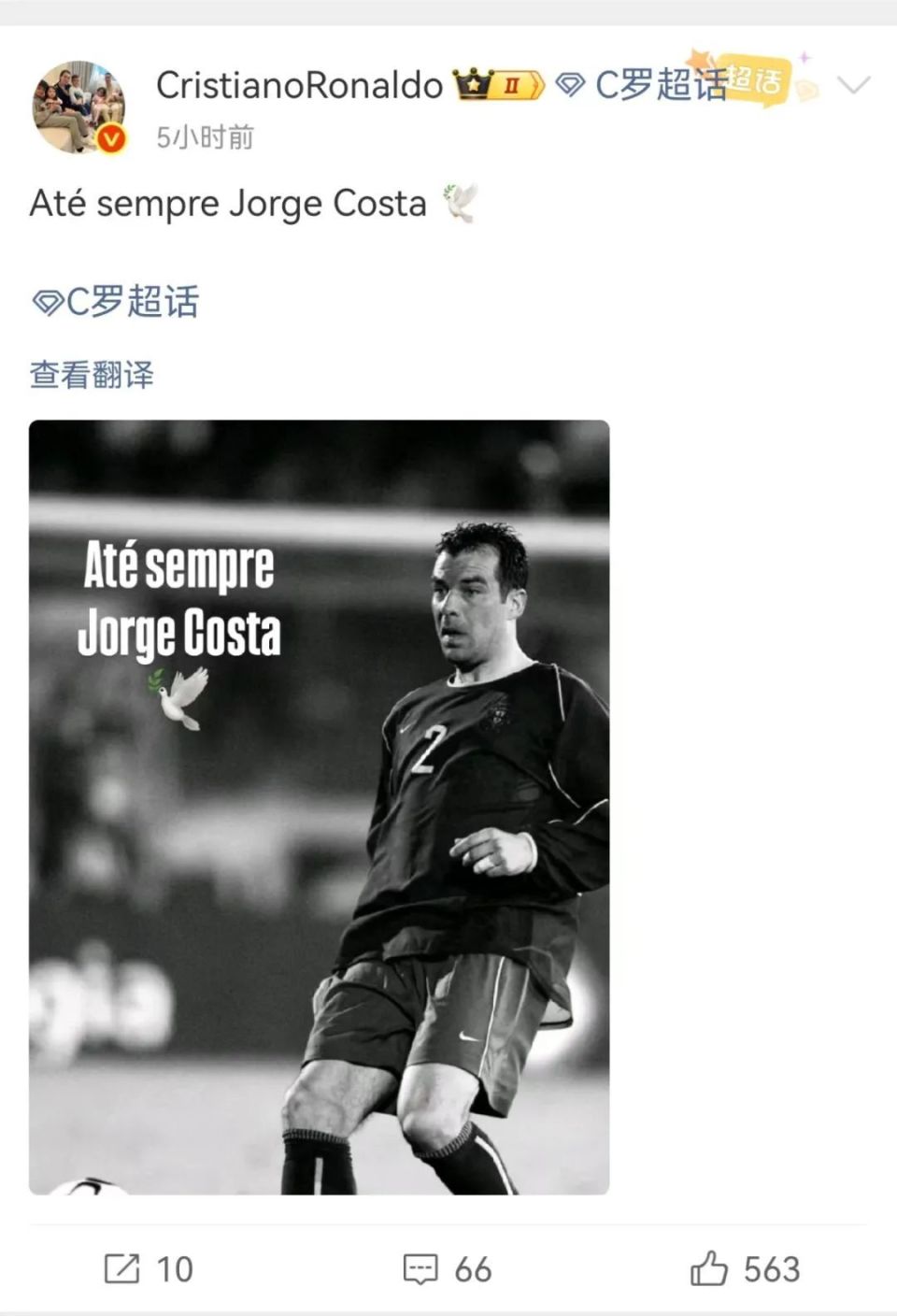Open the Jorge Costa tribute photo
This screenshot has height=1316, width=897.
[x=320, y=808]
